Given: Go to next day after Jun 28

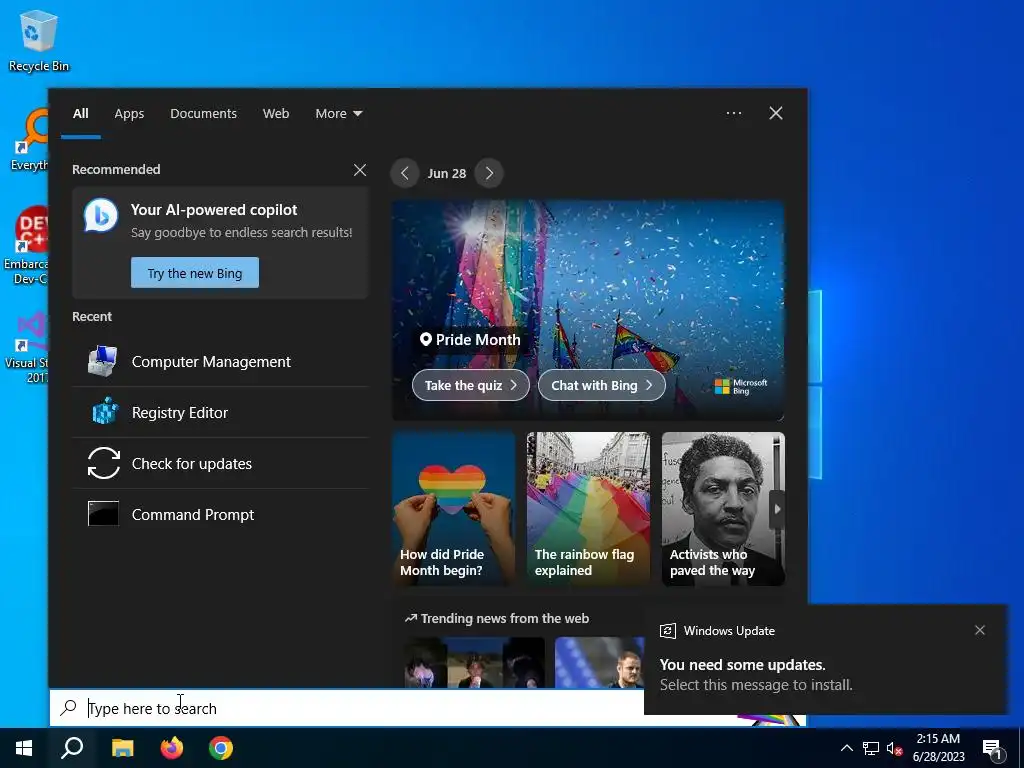Looking at the screenshot, I should [489, 173].
